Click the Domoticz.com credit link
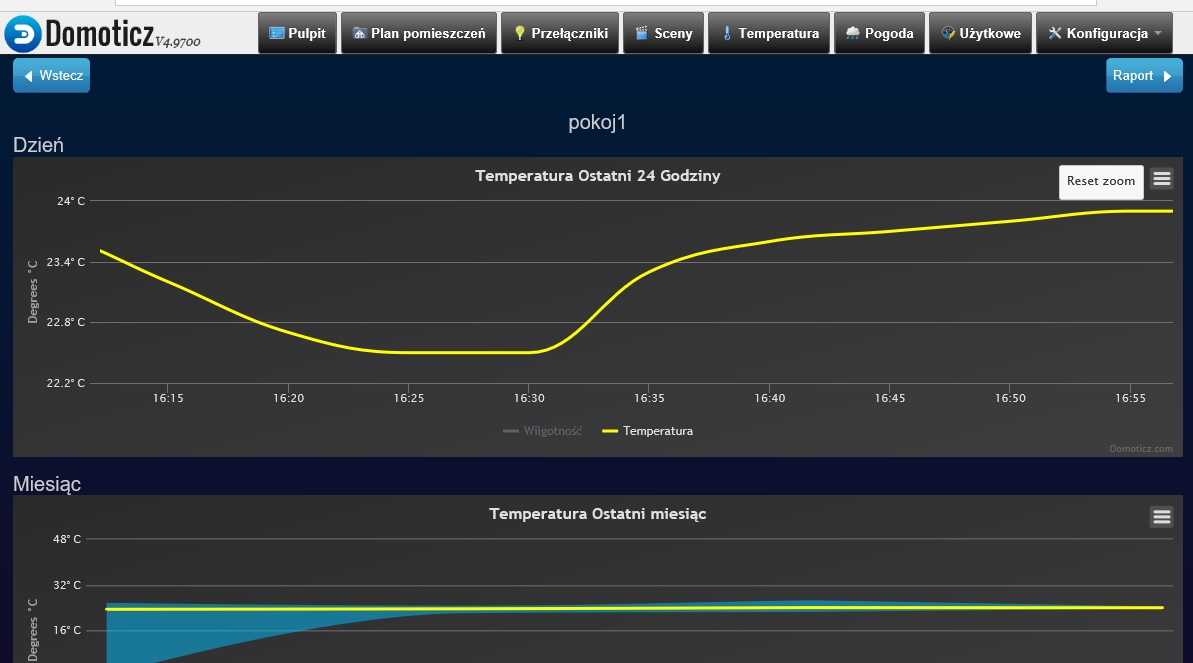 pyautogui.click(x=1140, y=449)
